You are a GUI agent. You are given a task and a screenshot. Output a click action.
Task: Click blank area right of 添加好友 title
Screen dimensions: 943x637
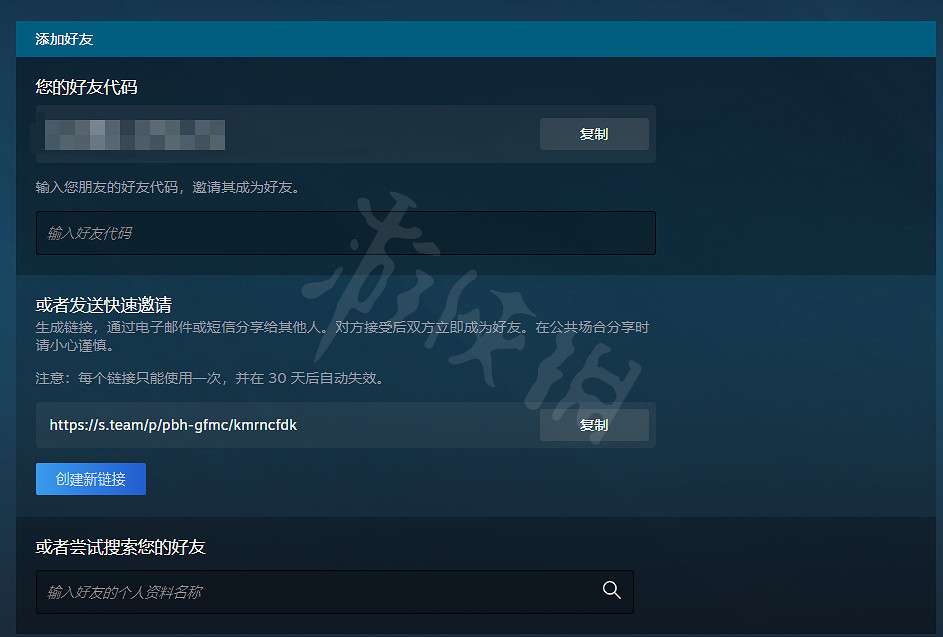click(x=511, y=39)
